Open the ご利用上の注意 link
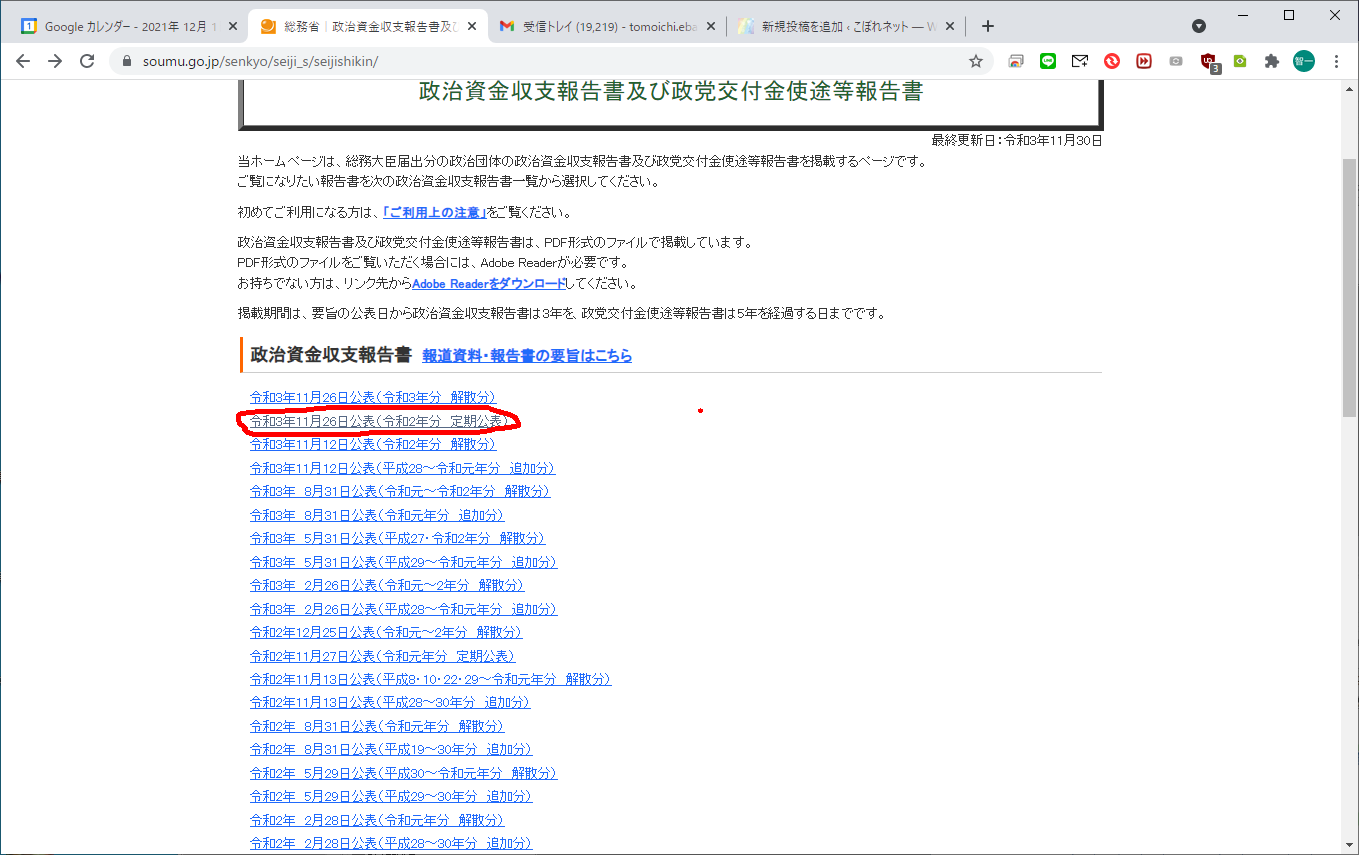This screenshot has height=855, width=1359. click(434, 213)
